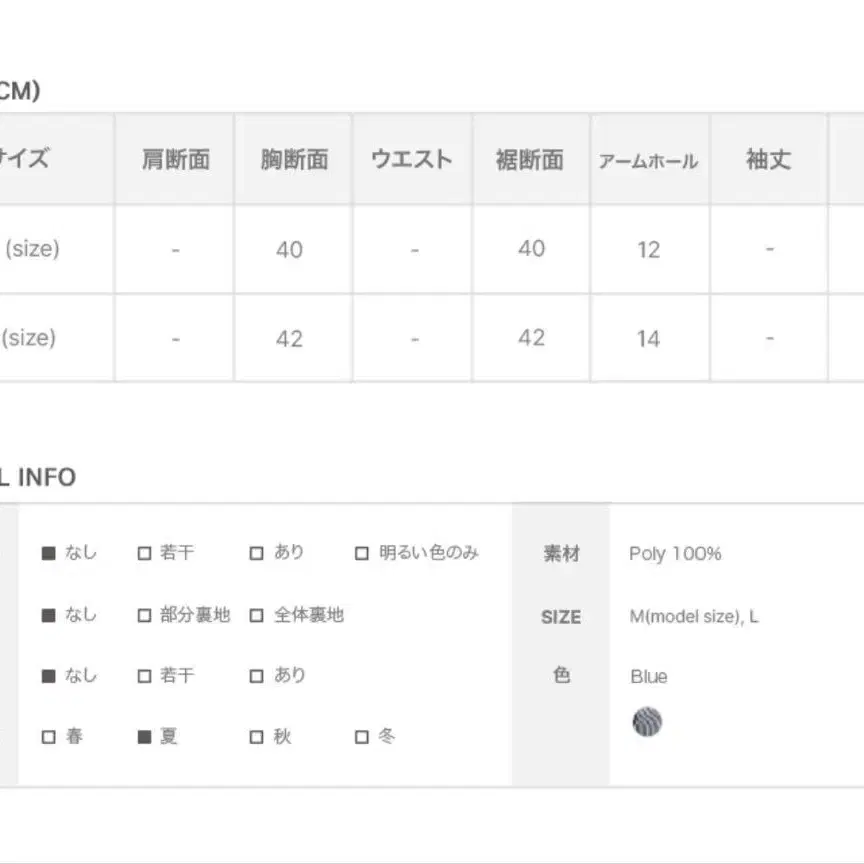Click the 裾断面 column header

click(x=530, y=160)
